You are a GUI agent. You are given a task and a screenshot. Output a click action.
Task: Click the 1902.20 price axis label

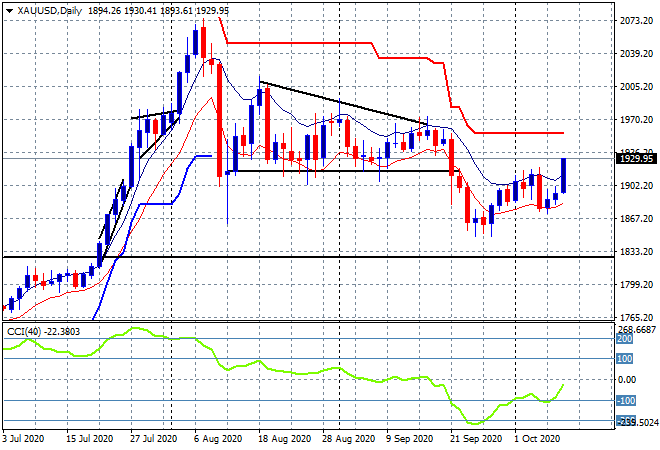636,186
